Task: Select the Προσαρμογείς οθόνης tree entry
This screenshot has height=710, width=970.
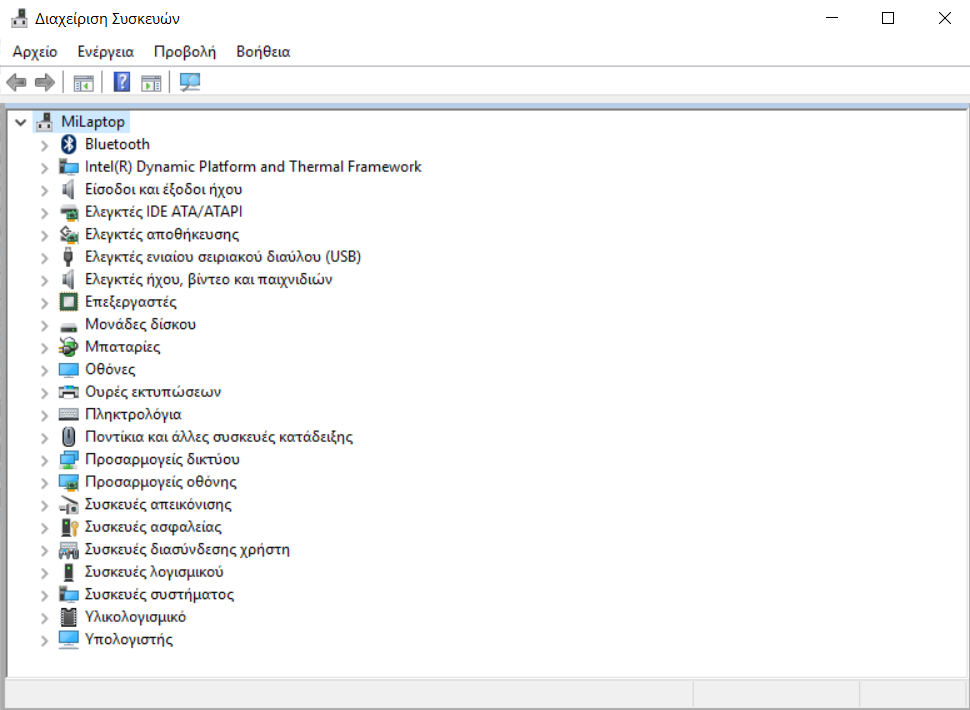Action: (x=161, y=482)
